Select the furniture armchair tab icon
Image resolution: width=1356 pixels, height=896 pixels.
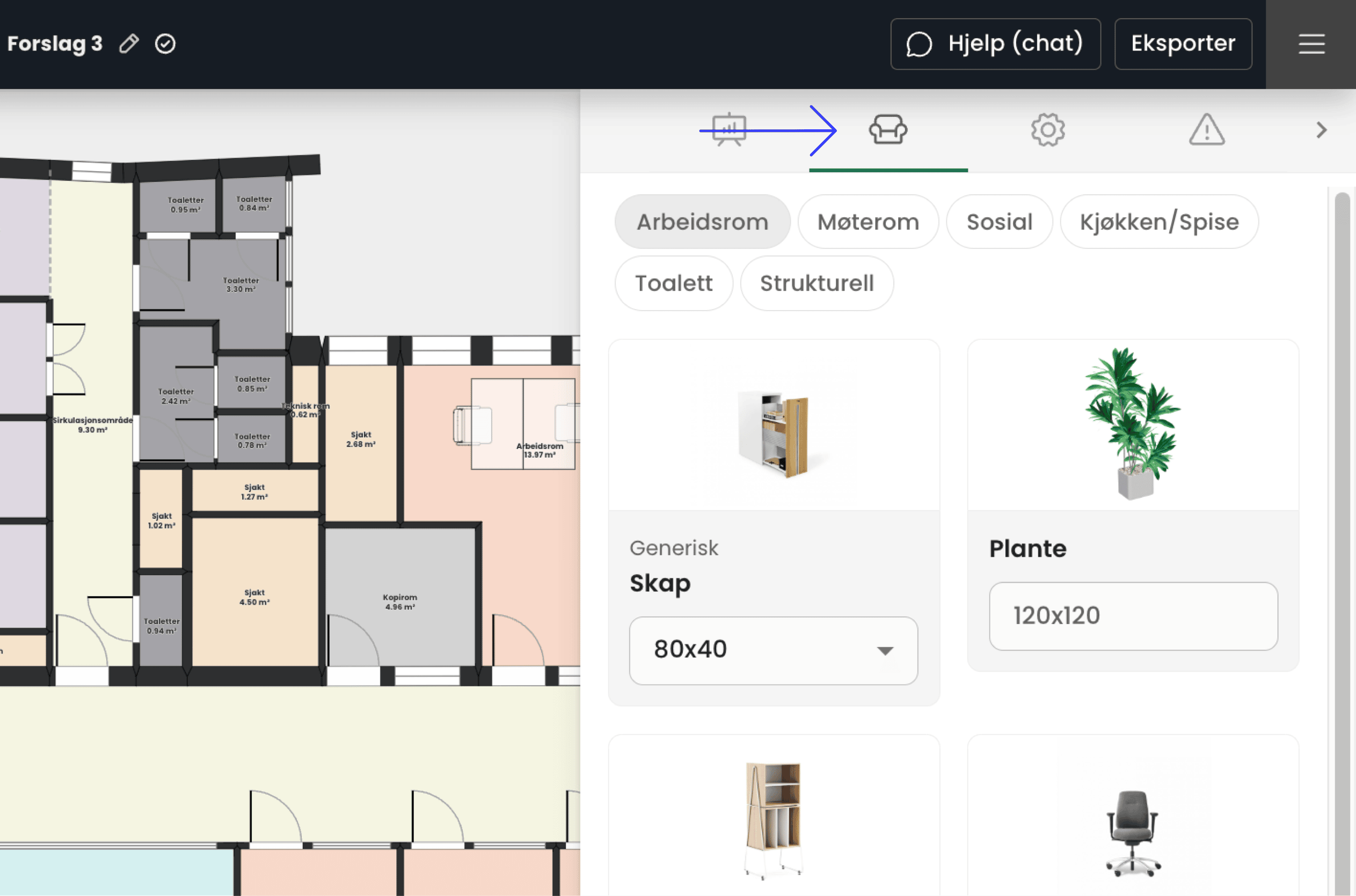(888, 130)
